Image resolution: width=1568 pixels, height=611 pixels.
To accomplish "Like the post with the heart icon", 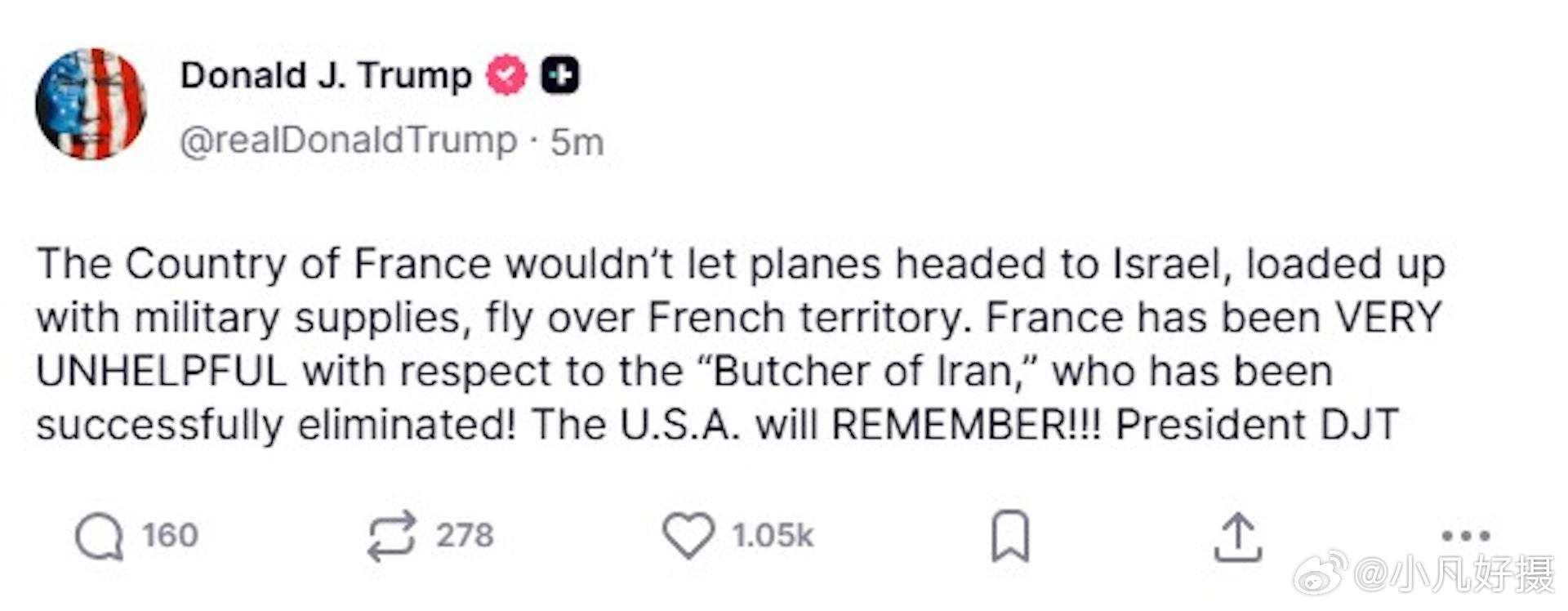I will click(688, 536).
